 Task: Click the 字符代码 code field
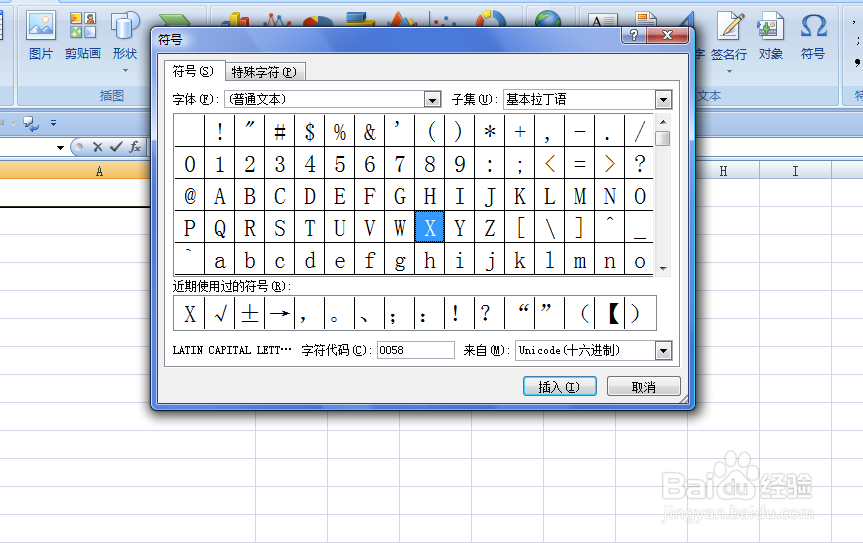[x=416, y=350]
